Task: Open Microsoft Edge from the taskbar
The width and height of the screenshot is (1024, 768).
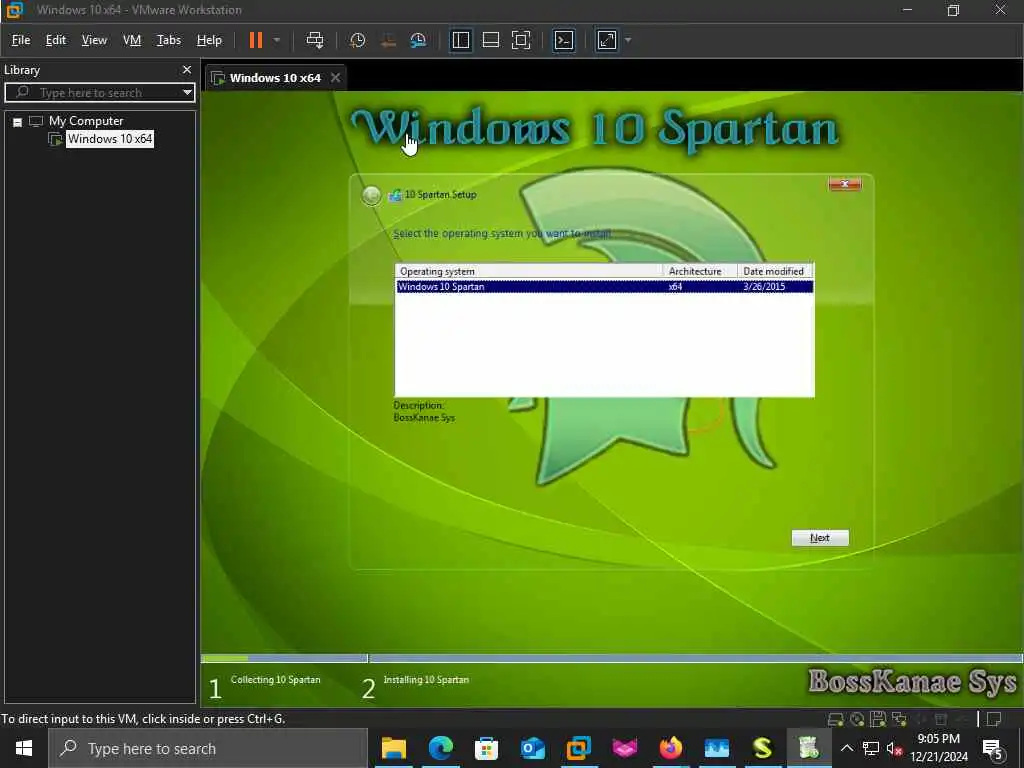Action: pyautogui.click(x=440, y=748)
